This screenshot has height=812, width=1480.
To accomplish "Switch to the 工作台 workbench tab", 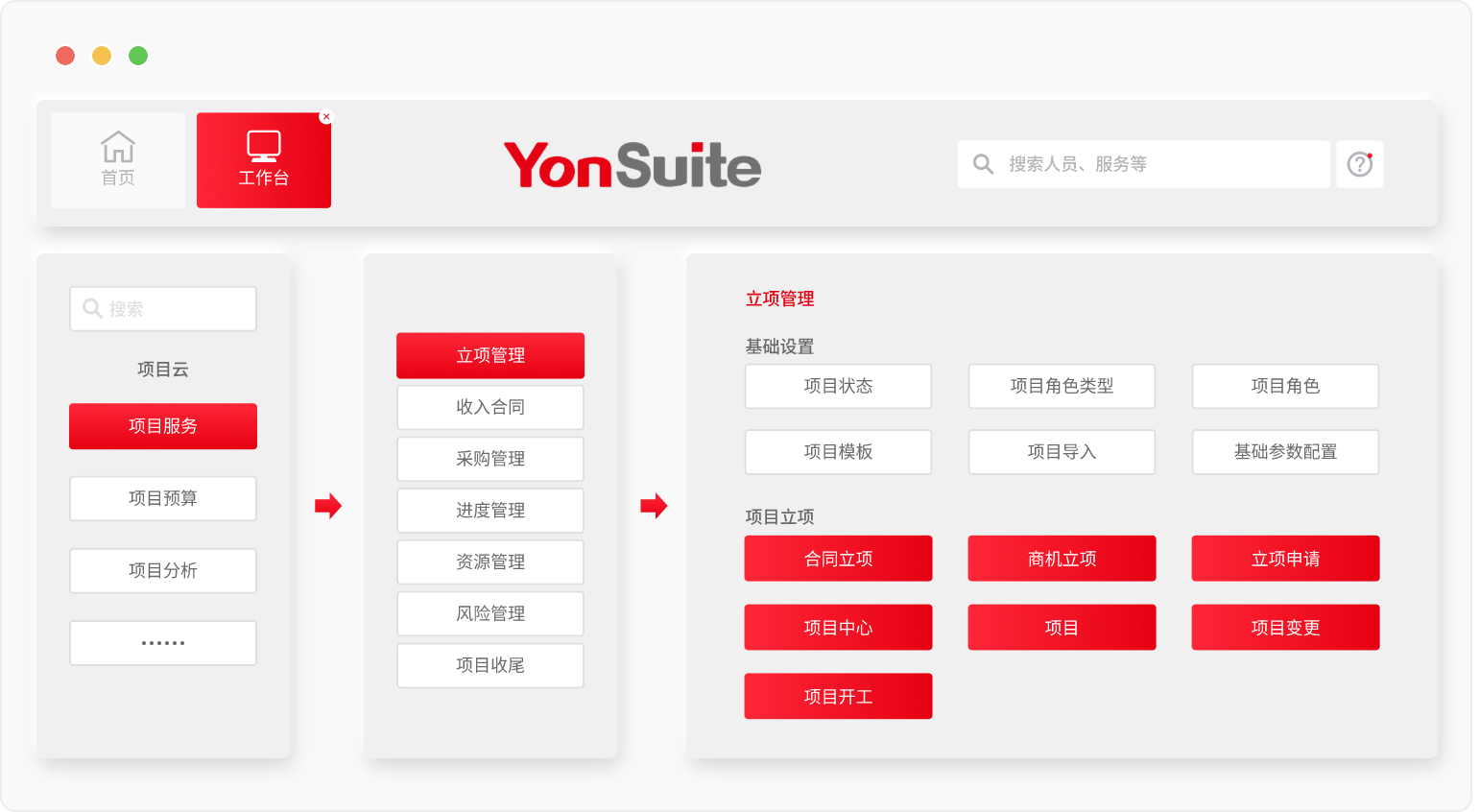I will [264, 160].
